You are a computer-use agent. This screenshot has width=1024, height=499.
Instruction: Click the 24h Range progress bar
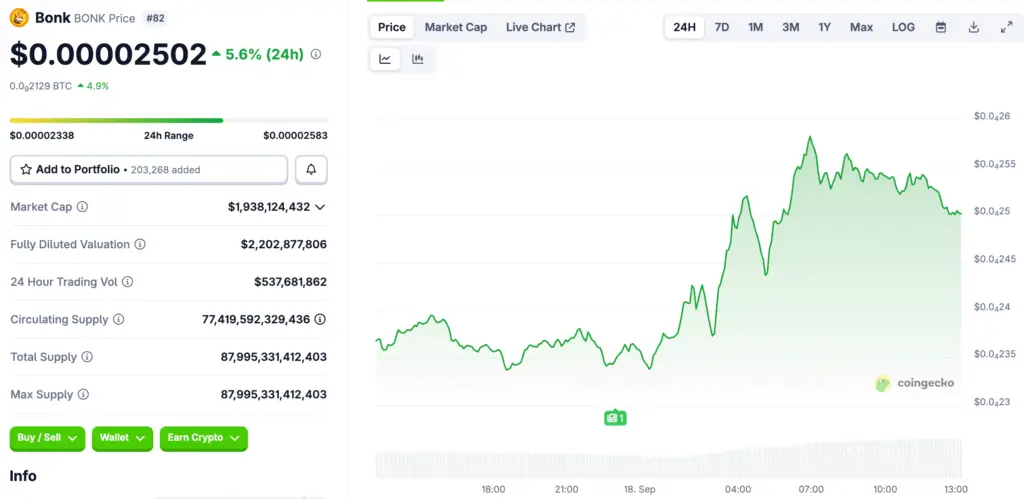168,120
